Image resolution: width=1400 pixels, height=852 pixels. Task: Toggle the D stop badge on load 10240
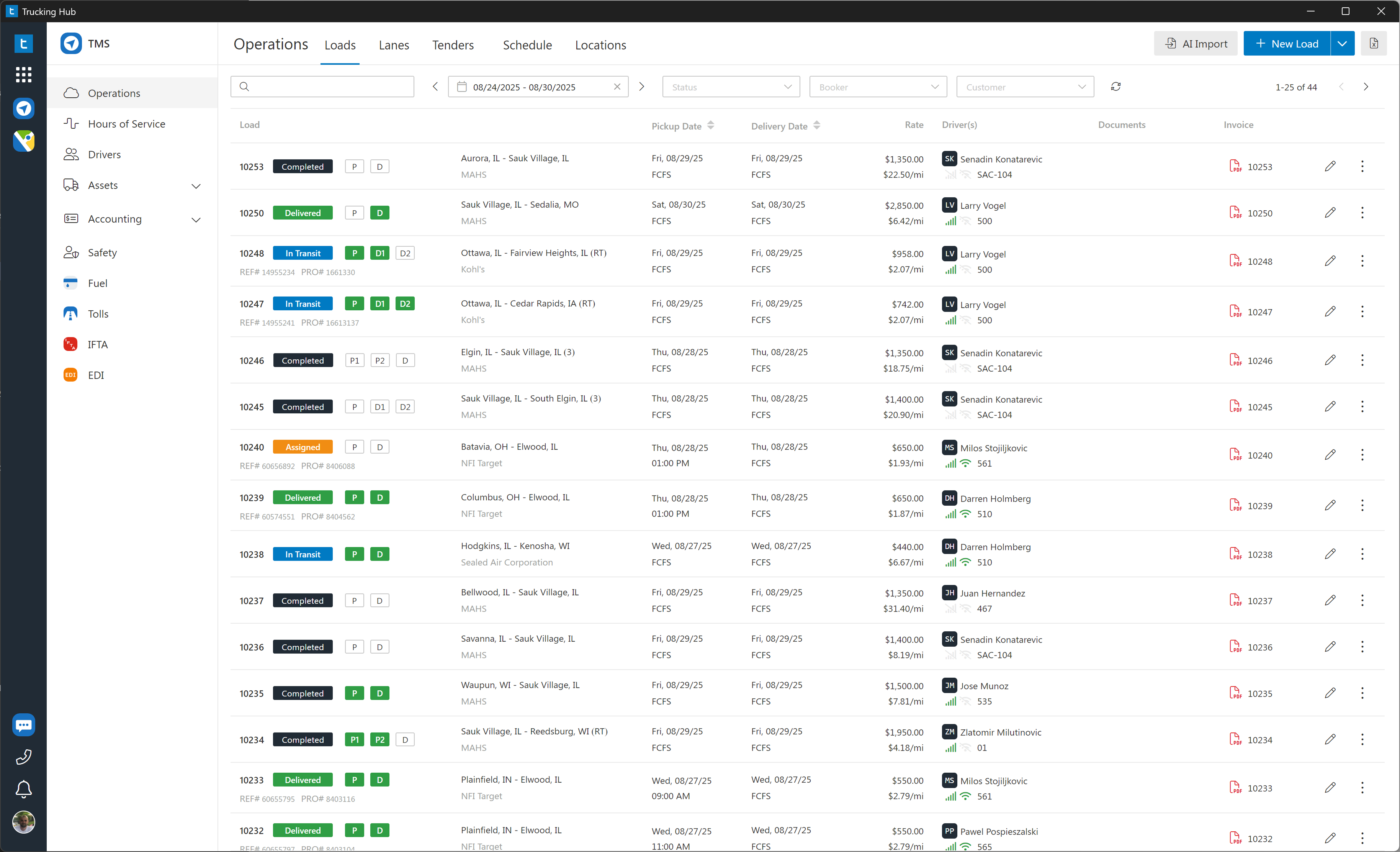pos(379,447)
